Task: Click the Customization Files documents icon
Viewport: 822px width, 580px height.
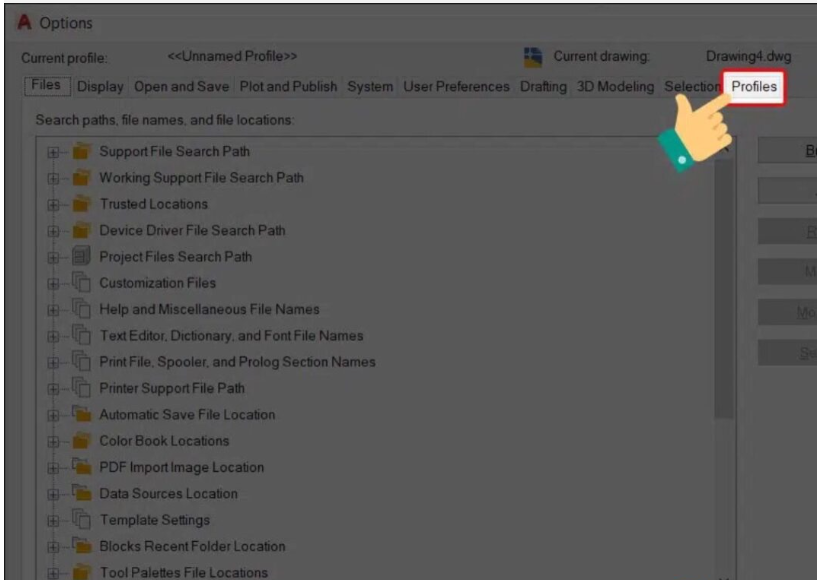Action: tap(81, 283)
